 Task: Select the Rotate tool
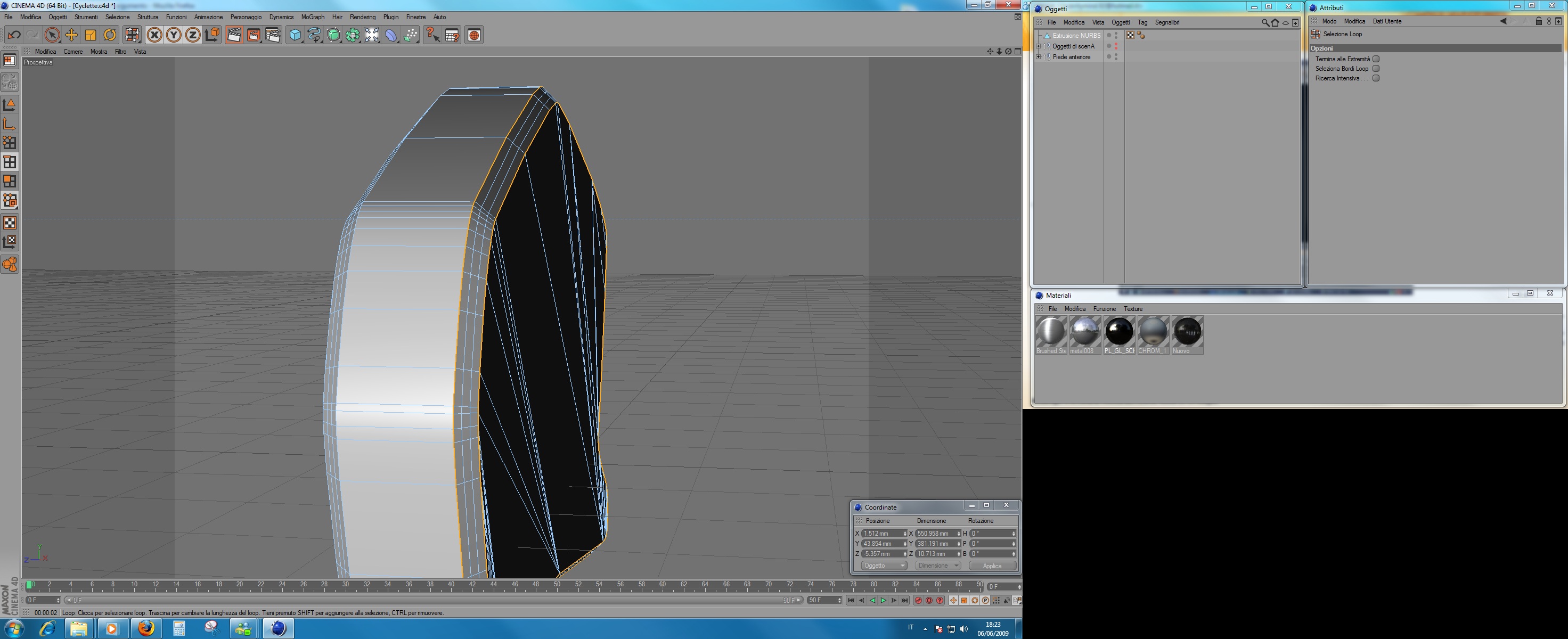[x=110, y=35]
